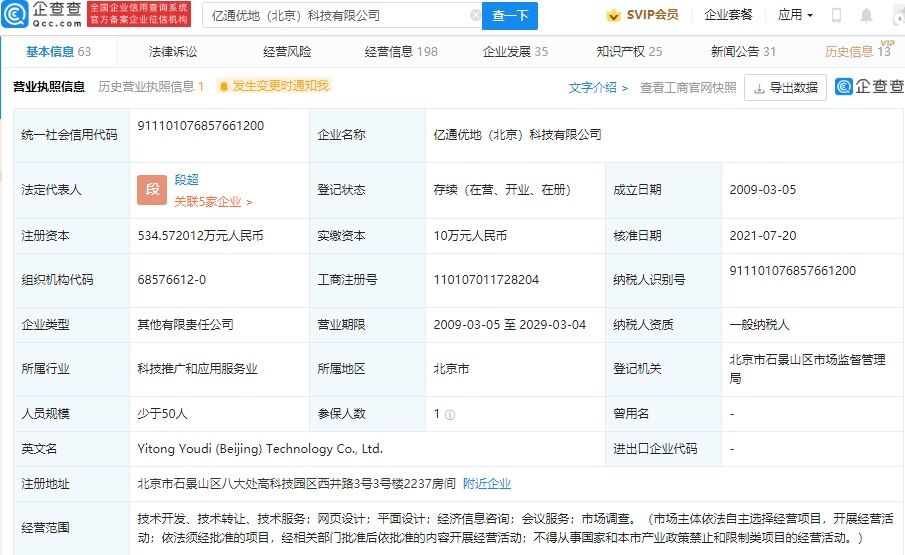905x555 pixels.
Task: Switch to the 法律诉讼 tab
Action: (173, 51)
